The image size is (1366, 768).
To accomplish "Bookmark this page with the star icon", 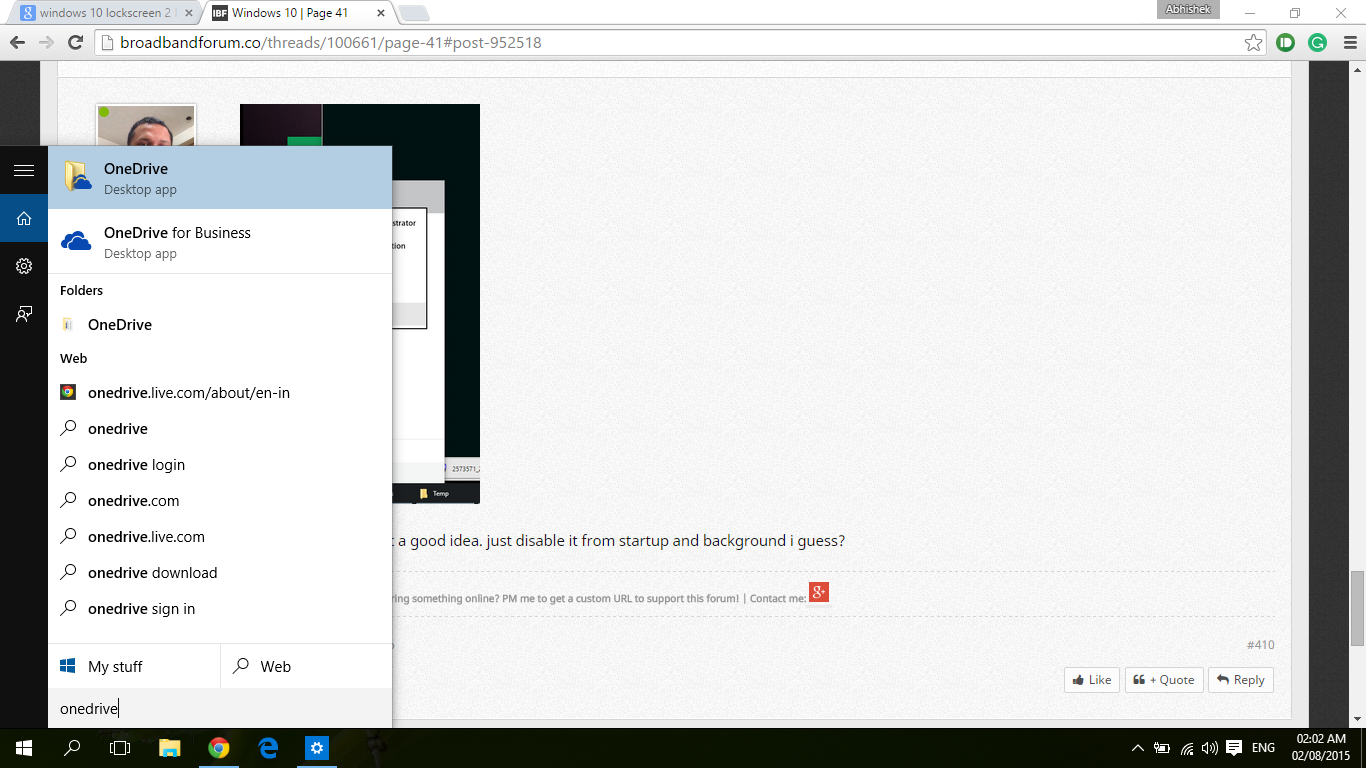I will (x=1253, y=43).
